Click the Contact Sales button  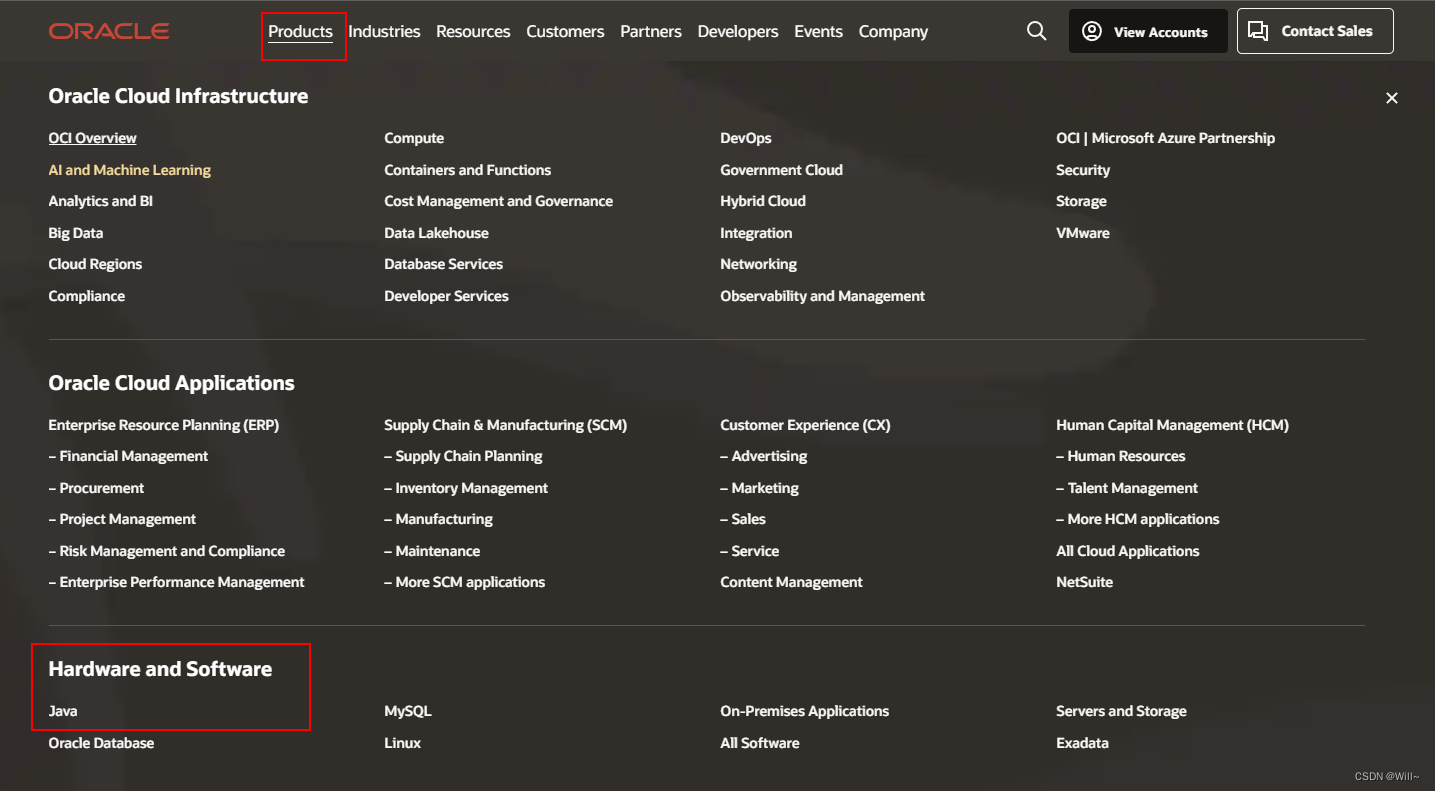pyautogui.click(x=1315, y=31)
